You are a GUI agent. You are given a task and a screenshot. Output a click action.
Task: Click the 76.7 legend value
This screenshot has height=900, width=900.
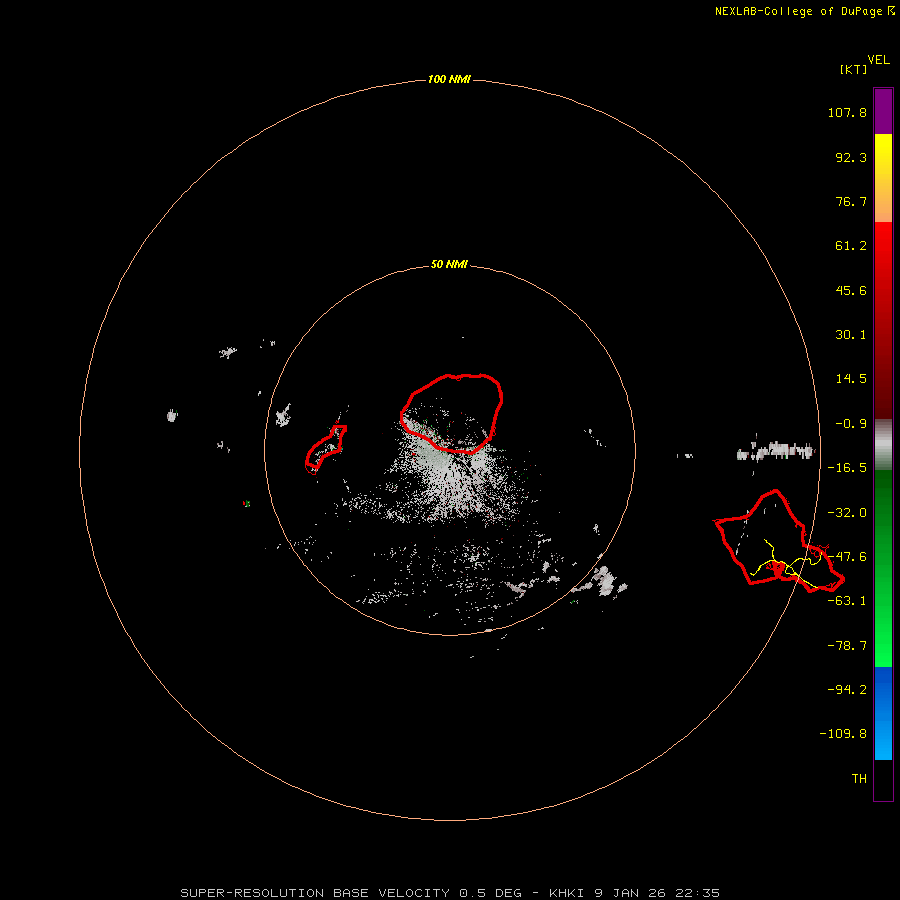pos(851,201)
